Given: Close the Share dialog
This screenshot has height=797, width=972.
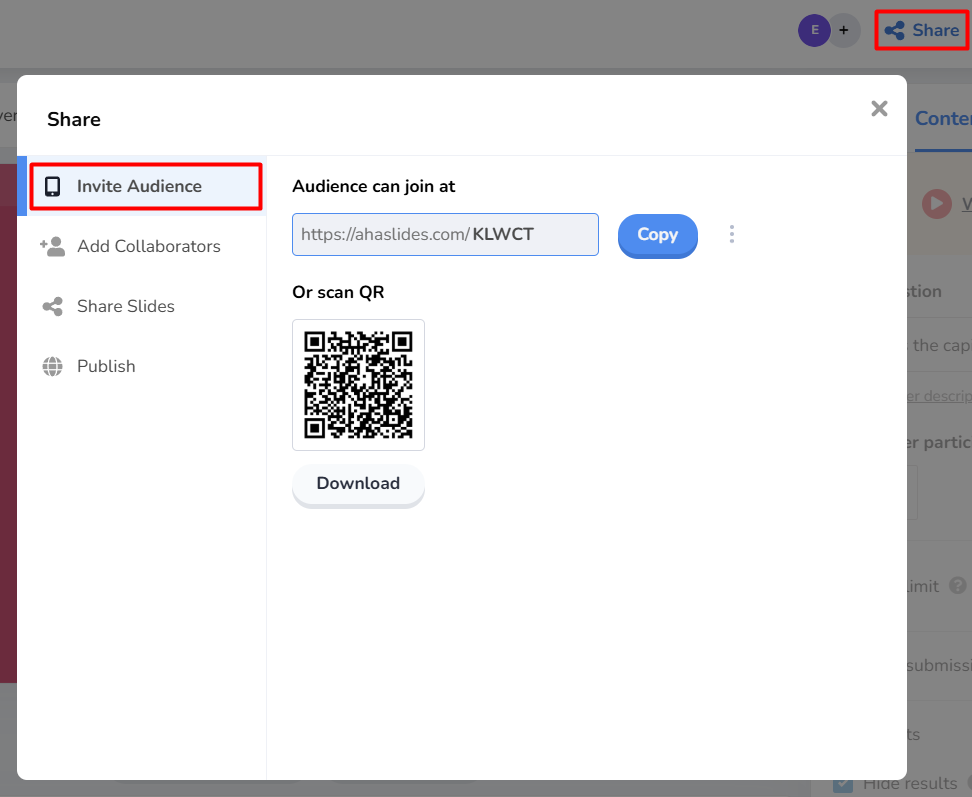Looking at the screenshot, I should click(x=879, y=108).
